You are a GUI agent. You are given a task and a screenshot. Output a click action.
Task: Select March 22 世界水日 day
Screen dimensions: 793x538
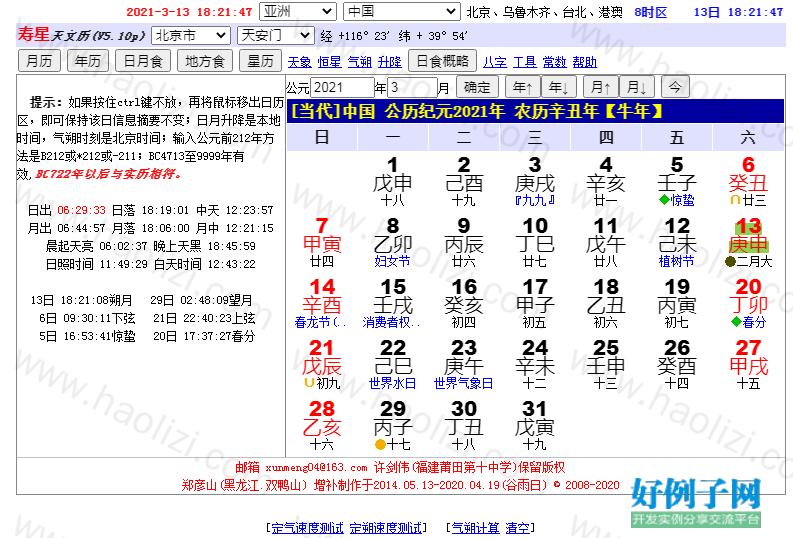pyautogui.click(x=392, y=365)
